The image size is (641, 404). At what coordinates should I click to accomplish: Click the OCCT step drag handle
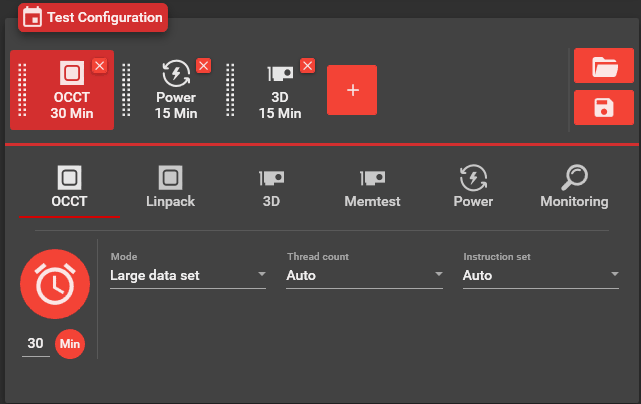[x=22, y=90]
